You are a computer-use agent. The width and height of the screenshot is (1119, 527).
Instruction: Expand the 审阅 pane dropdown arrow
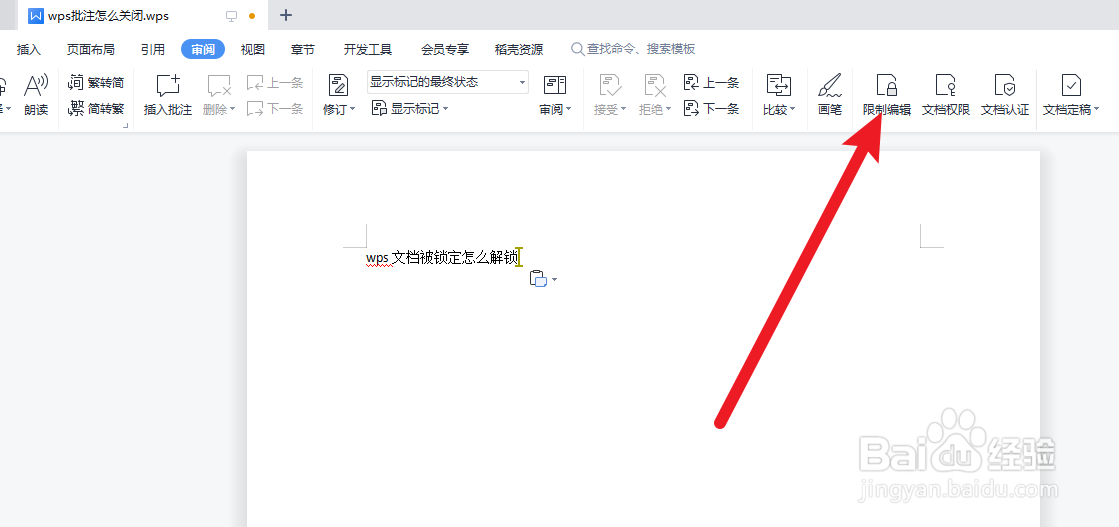[569, 110]
